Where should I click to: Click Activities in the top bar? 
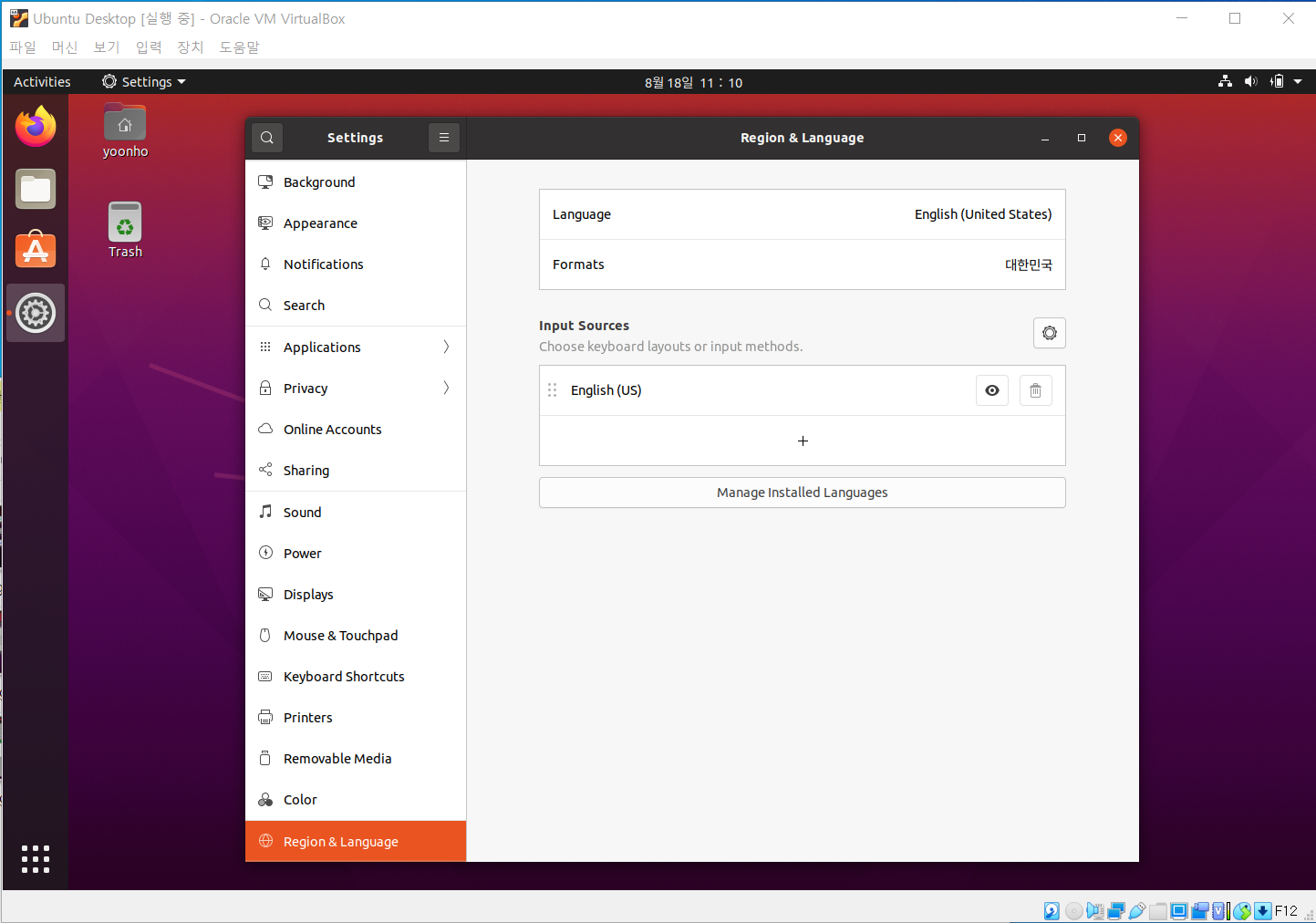(42, 82)
